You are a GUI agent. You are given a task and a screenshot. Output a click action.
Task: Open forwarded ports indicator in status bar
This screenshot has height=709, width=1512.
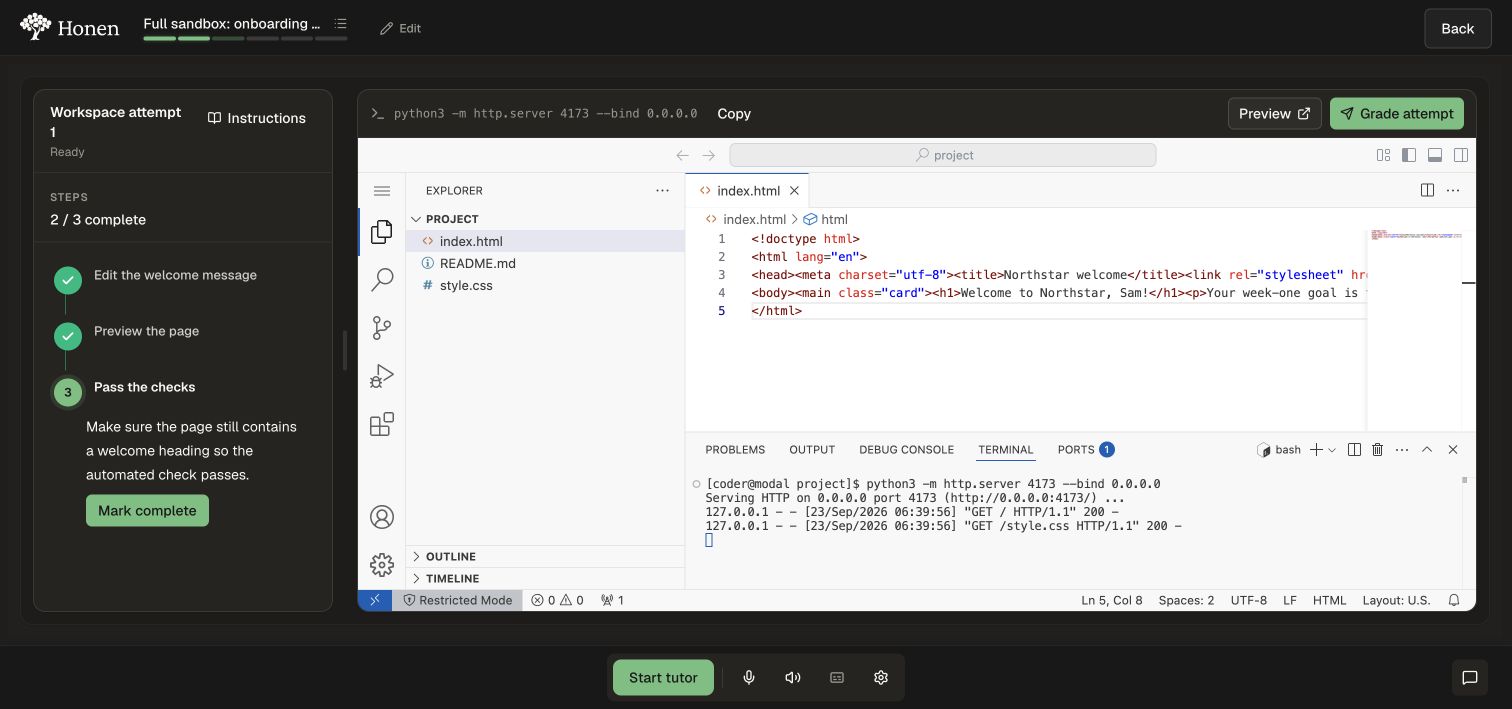click(x=612, y=600)
